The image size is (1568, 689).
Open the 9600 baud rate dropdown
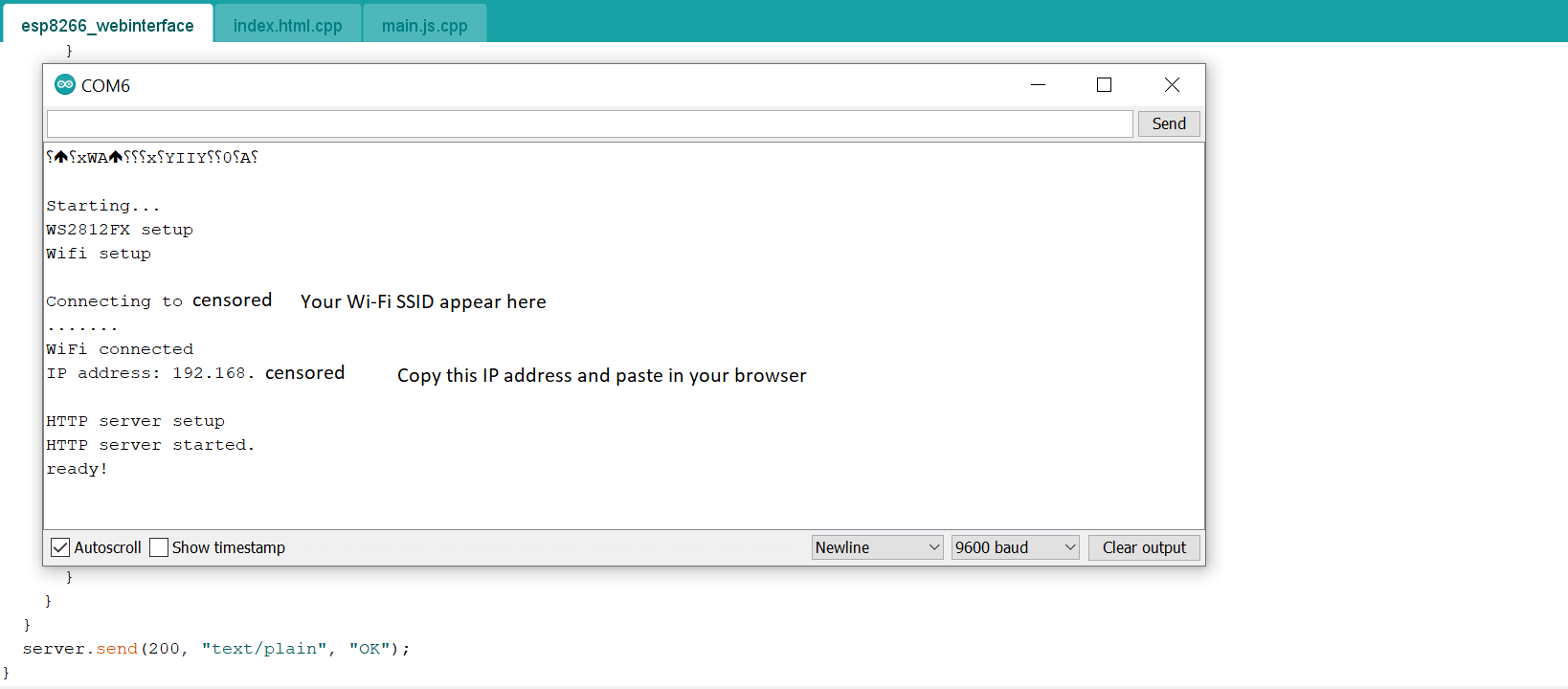click(1016, 547)
